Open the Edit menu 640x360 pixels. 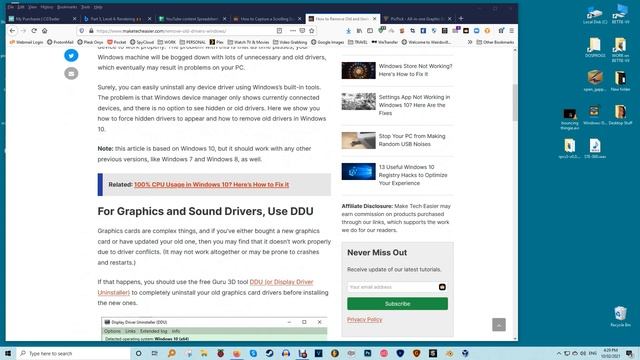(x=21, y=7)
